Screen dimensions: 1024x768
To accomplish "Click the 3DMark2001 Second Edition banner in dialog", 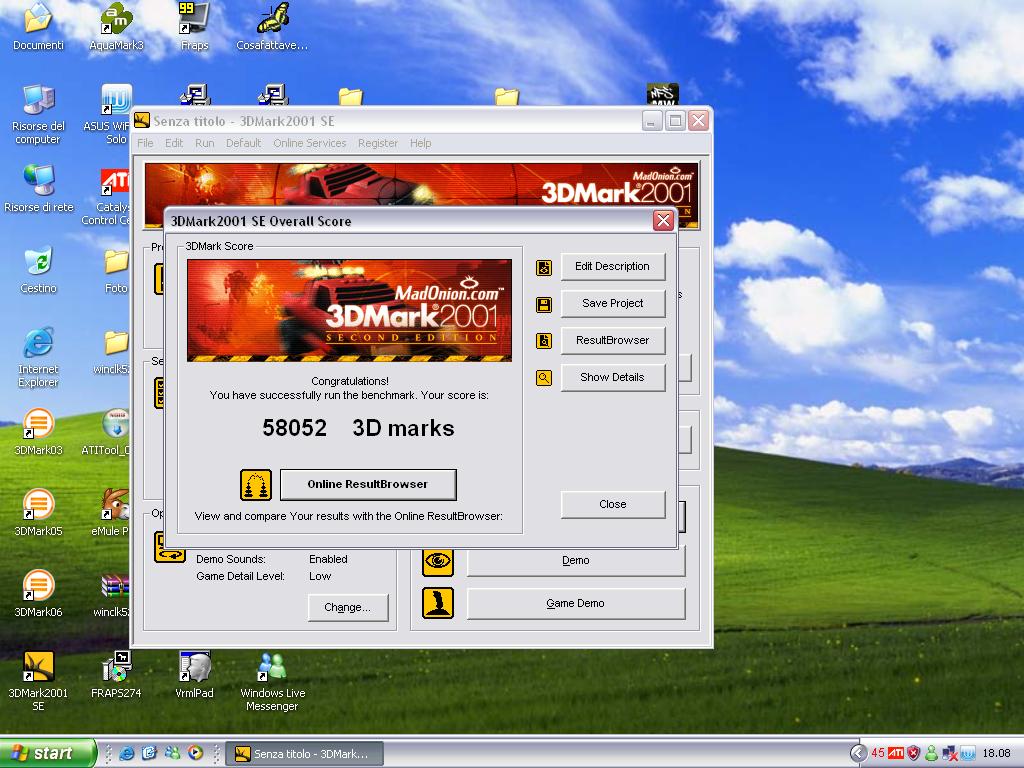I will click(x=349, y=310).
